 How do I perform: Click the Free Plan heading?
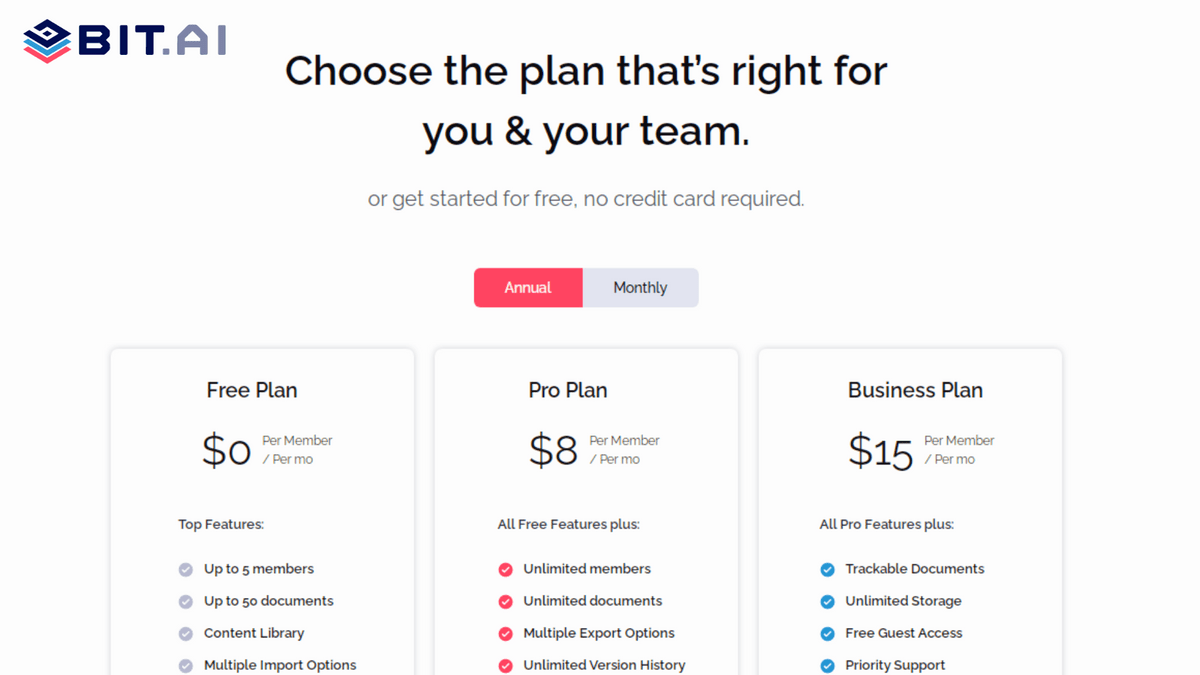point(251,390)
